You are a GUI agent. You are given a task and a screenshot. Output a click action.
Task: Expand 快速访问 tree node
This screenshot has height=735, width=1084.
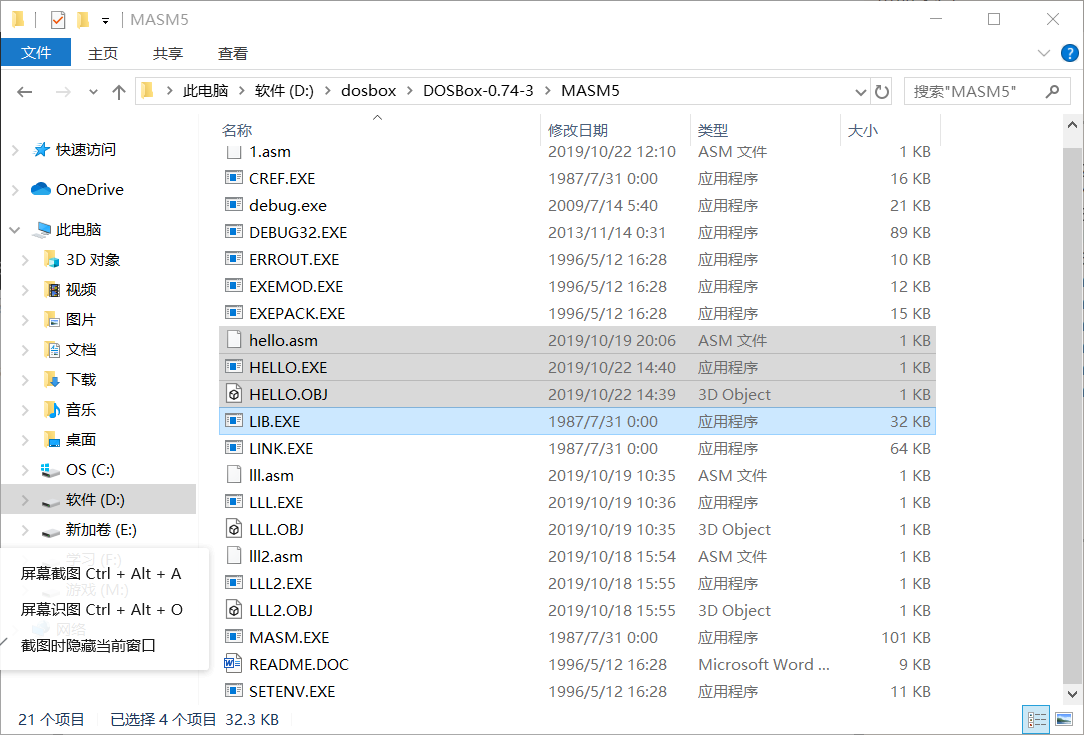[15, 149]
